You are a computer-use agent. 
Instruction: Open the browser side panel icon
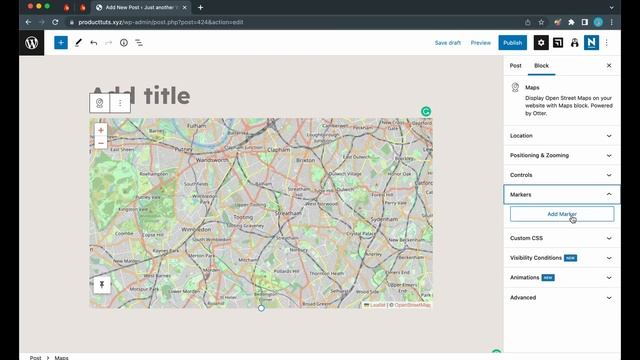pyautogui.click(x=584, y=22)
